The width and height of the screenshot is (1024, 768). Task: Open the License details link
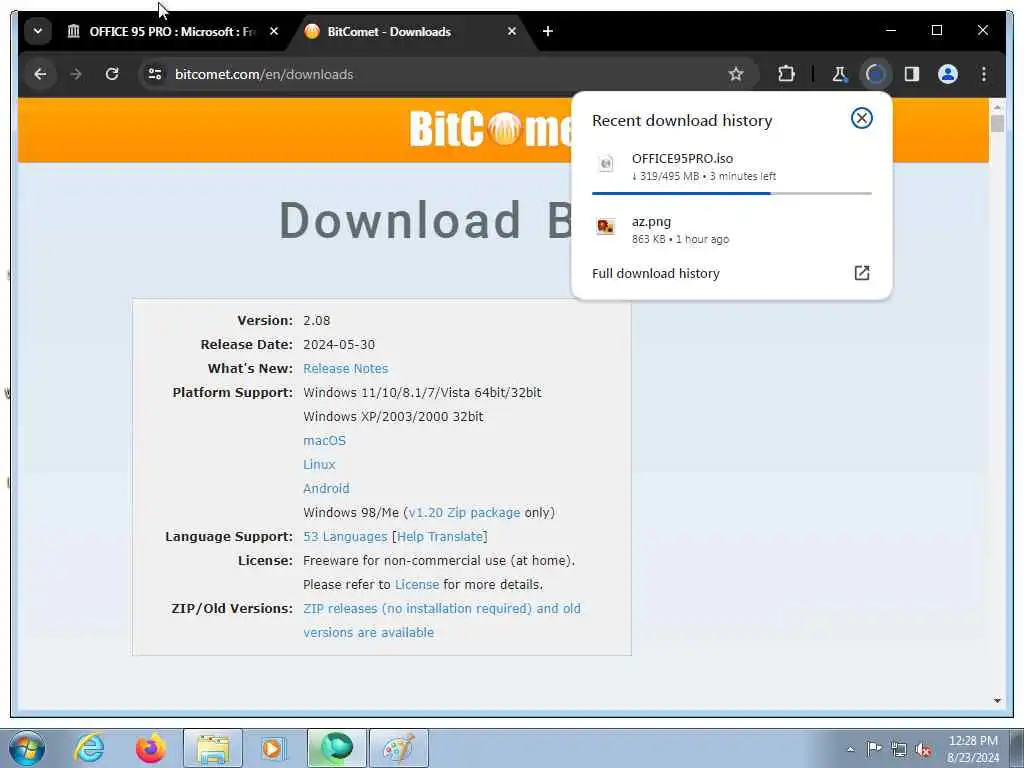(417, 584)
